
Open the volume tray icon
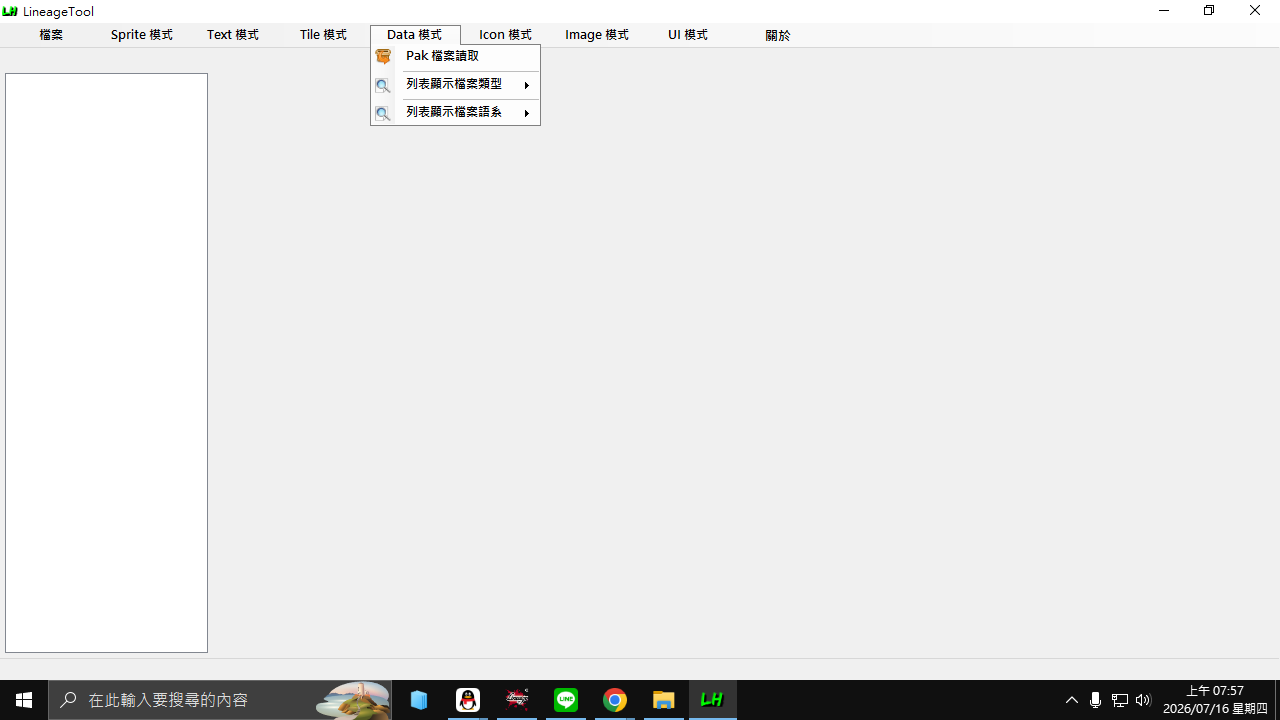[1144, 700]
